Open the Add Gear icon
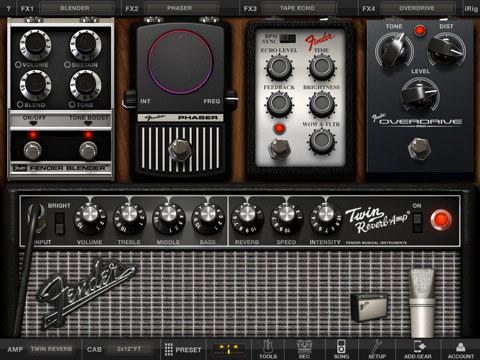Image resolution: width=480 pixels, height=360 pixels. point(418,349)
